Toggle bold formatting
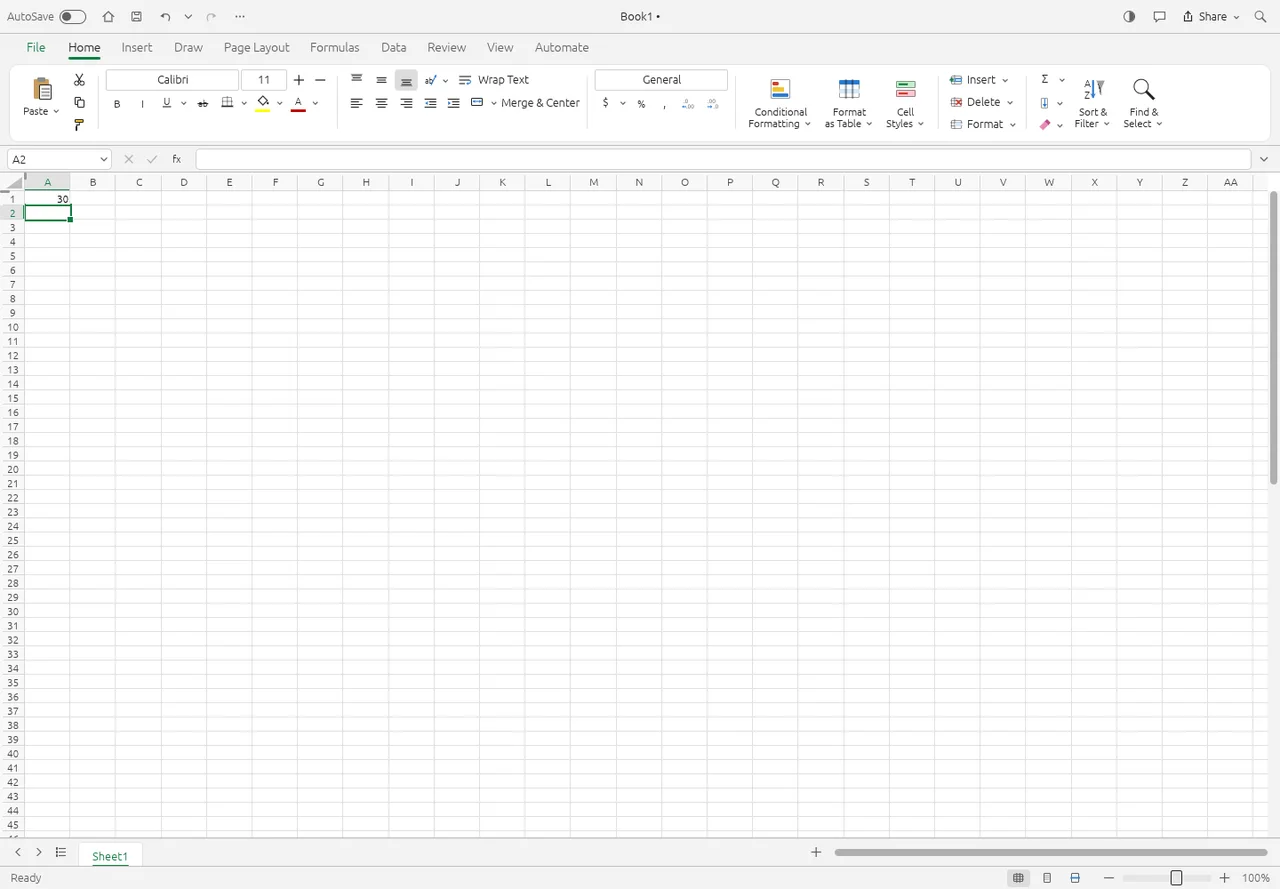Viewport: 1280px width, 889px height. [x=117, y=104]
